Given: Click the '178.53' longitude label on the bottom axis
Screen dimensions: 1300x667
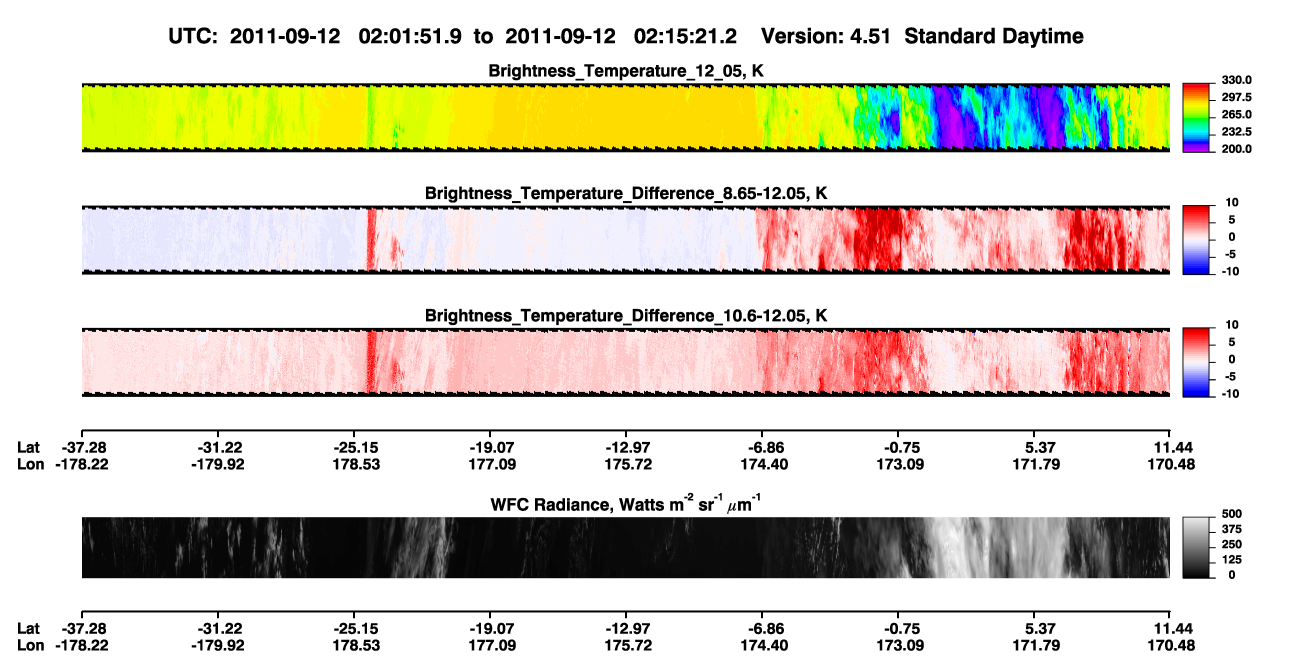Looking at the screenshot, I should coord(355,646).
